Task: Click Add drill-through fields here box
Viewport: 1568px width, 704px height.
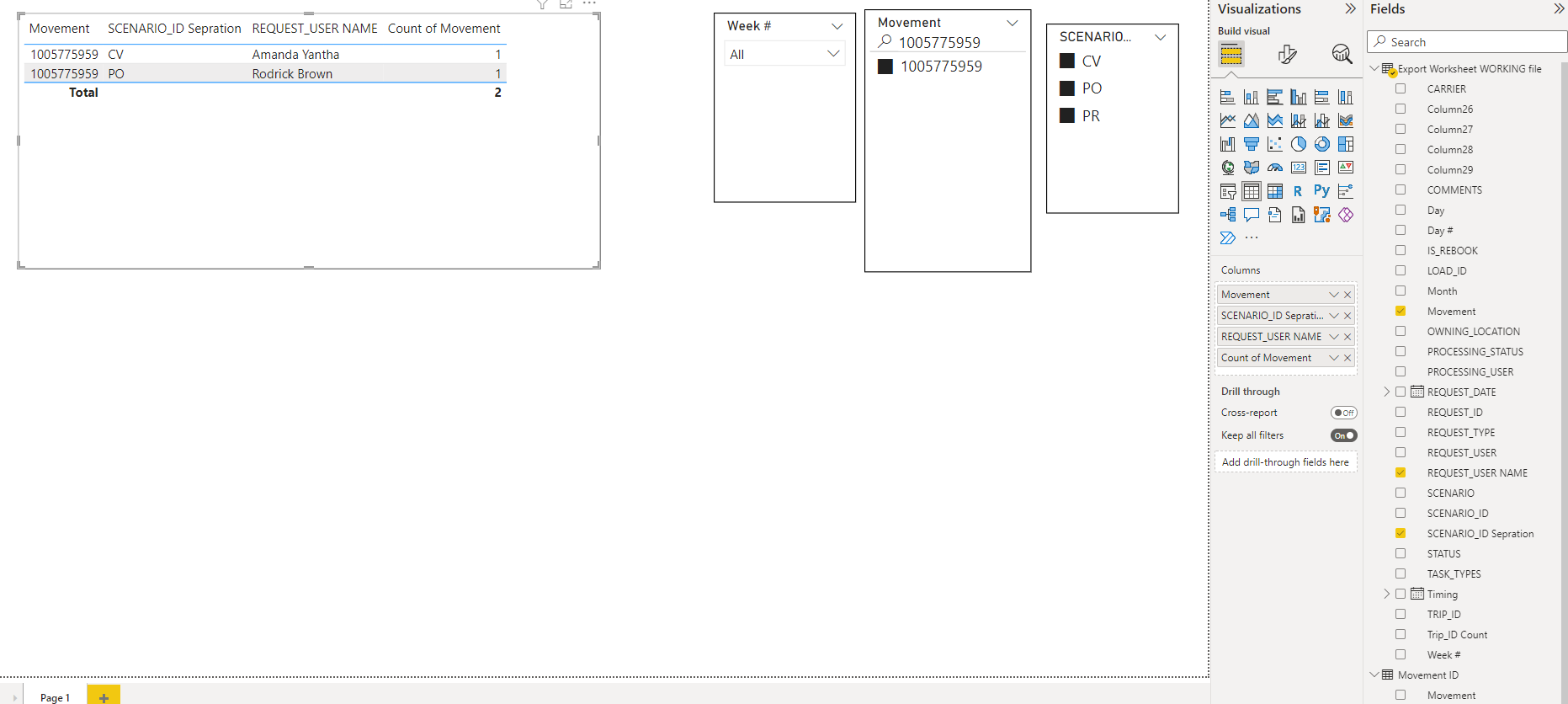Action: (x=1285, y=462)
